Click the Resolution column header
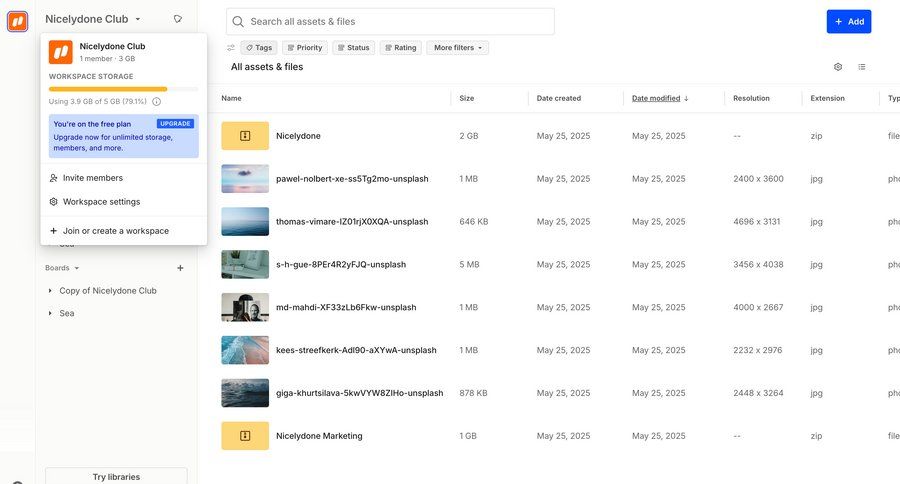 point(751,98)
